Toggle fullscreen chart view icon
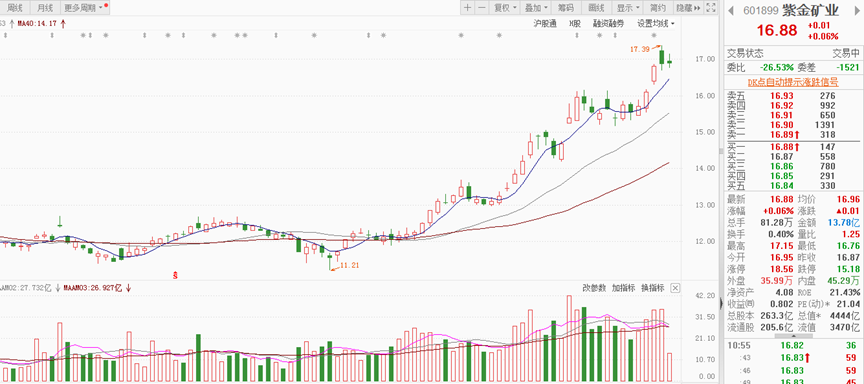864x384 pixels. 711,8
